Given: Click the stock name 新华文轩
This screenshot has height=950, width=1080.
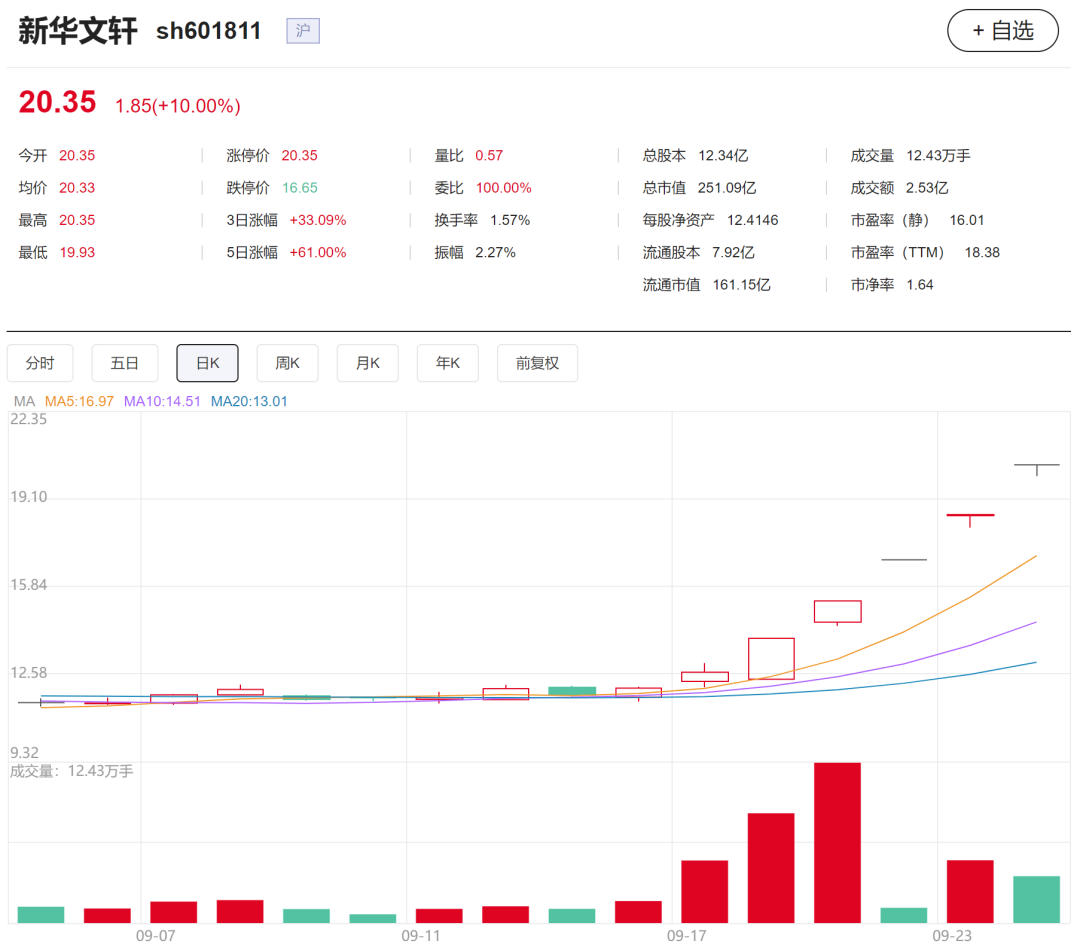Looking at the screenshot, I should pyautogui.click(x=78, y=31).
